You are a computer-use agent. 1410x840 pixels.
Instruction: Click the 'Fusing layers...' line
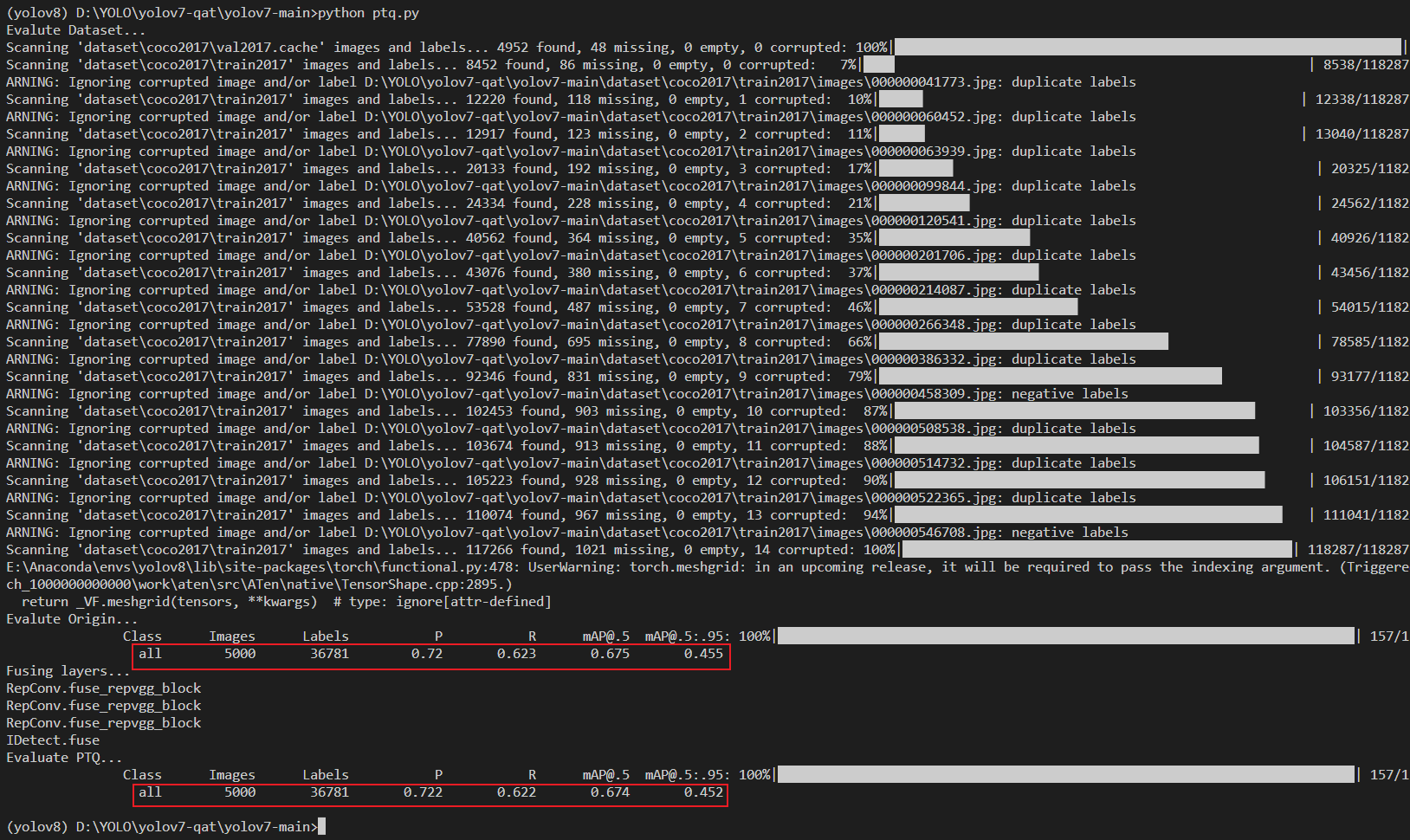tap(68, 671)
